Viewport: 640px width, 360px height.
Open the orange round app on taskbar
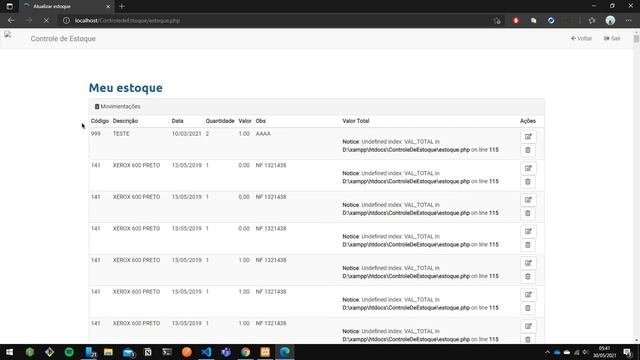click(x=187, y=352)
